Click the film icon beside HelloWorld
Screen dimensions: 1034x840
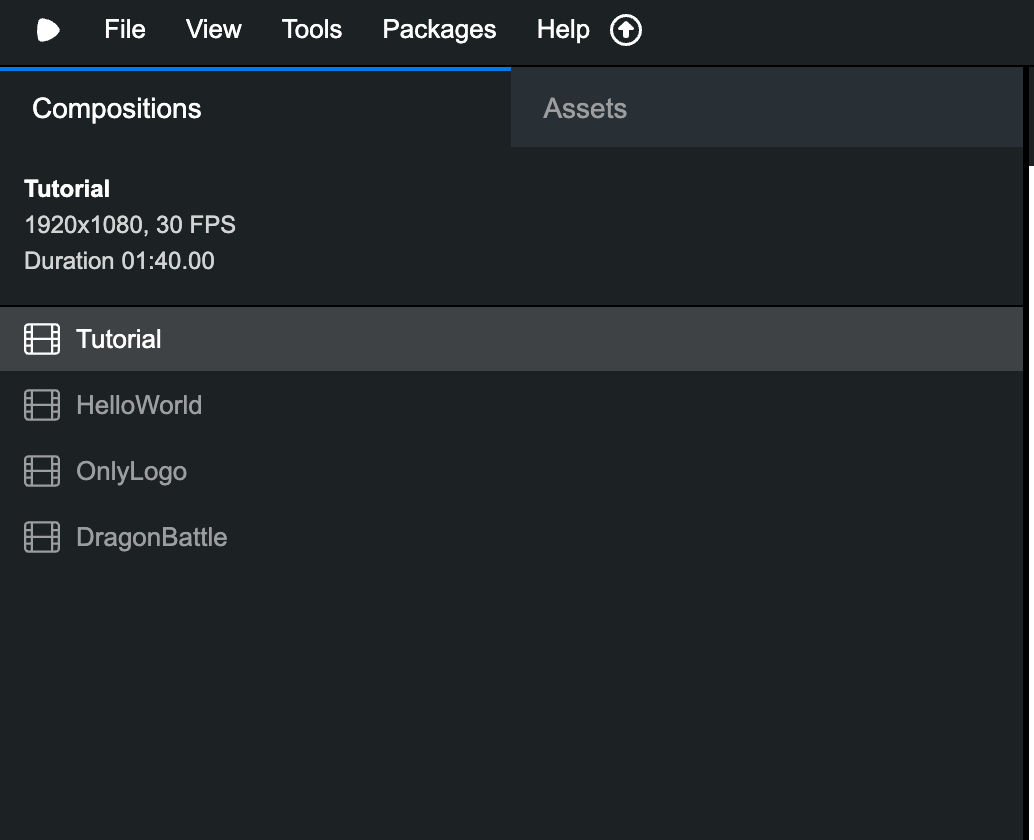click(42, 405)
